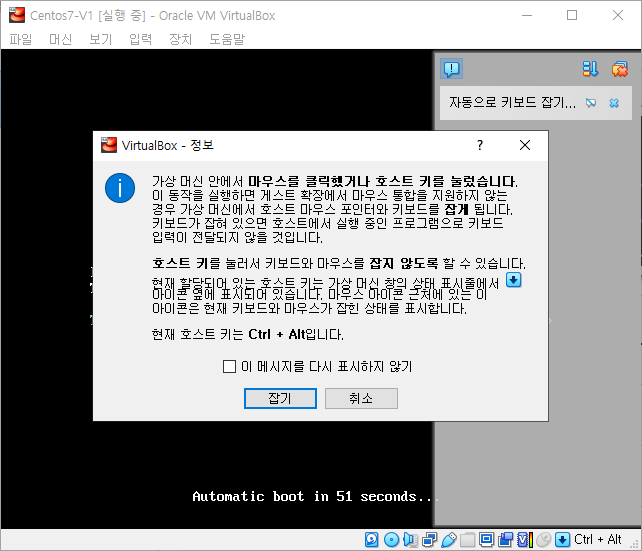This screenshot has width=642, height=551.
Task: Open hard disk activity indicator in status bar
Action: click(x=371, y=540)
